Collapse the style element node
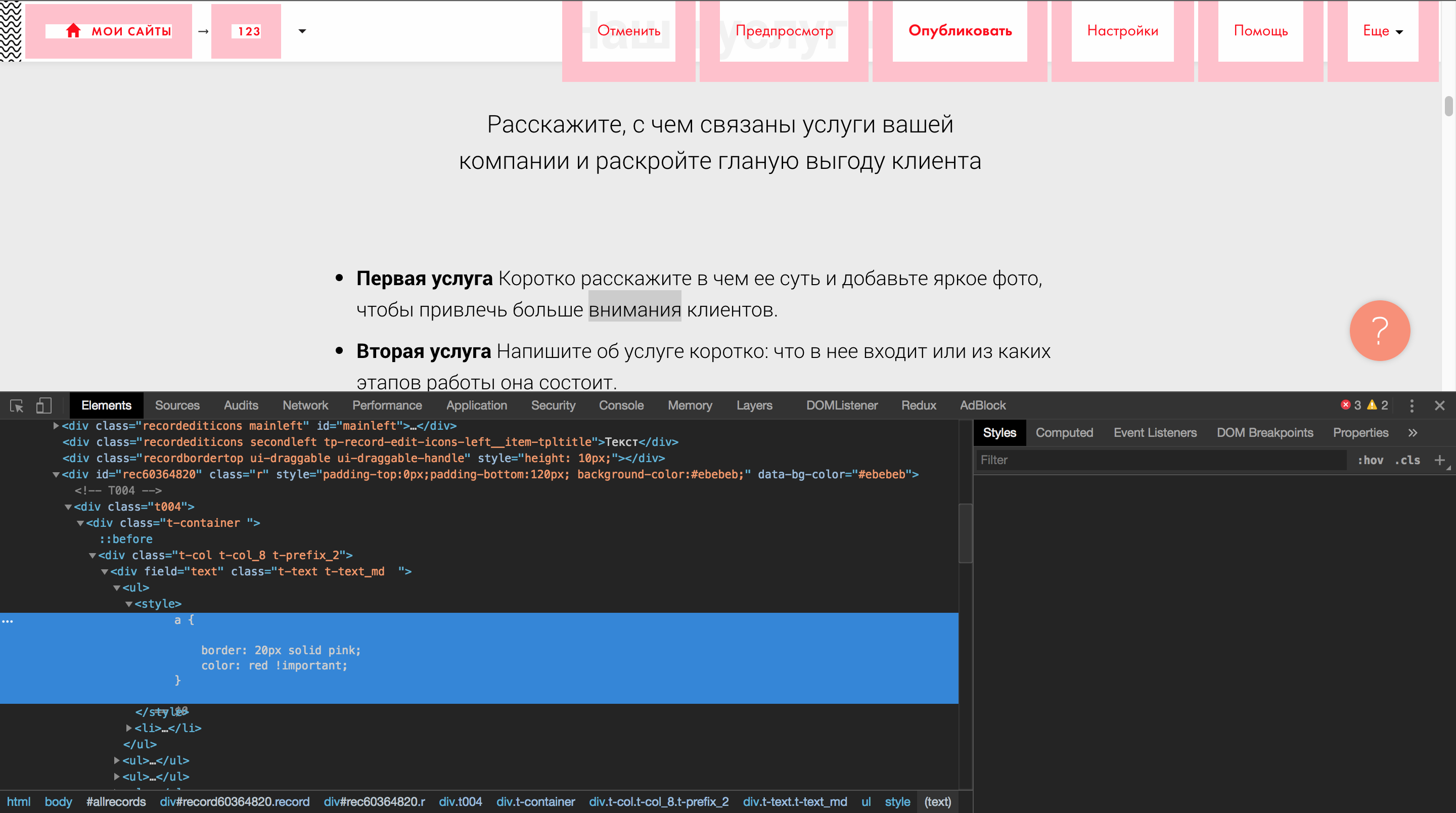Viewport: 1456px width, 813px height. [129, 604]
